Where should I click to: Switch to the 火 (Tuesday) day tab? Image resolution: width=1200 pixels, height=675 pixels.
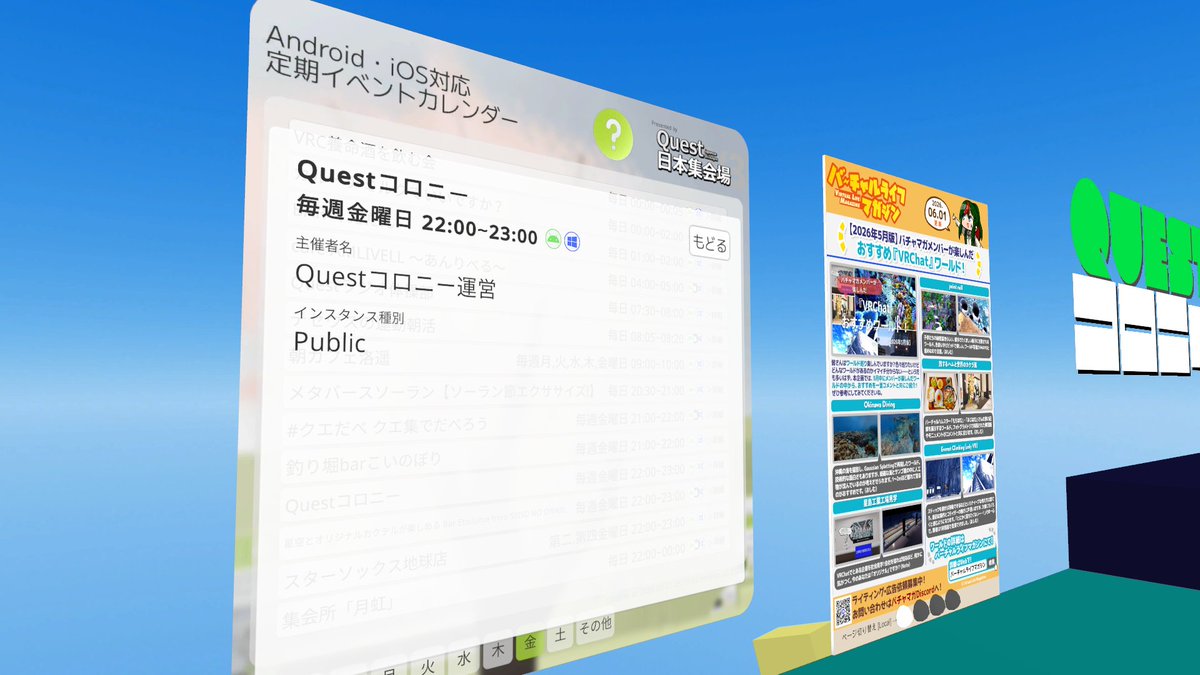tap(427, 665)
